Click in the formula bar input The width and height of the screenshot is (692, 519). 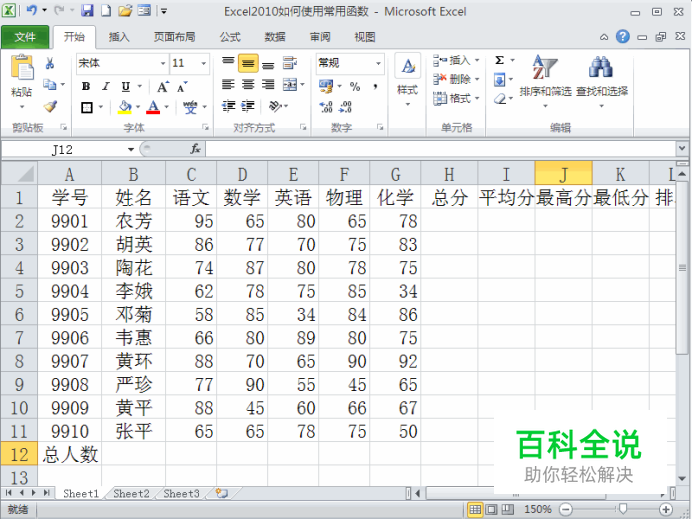[440, 149]
